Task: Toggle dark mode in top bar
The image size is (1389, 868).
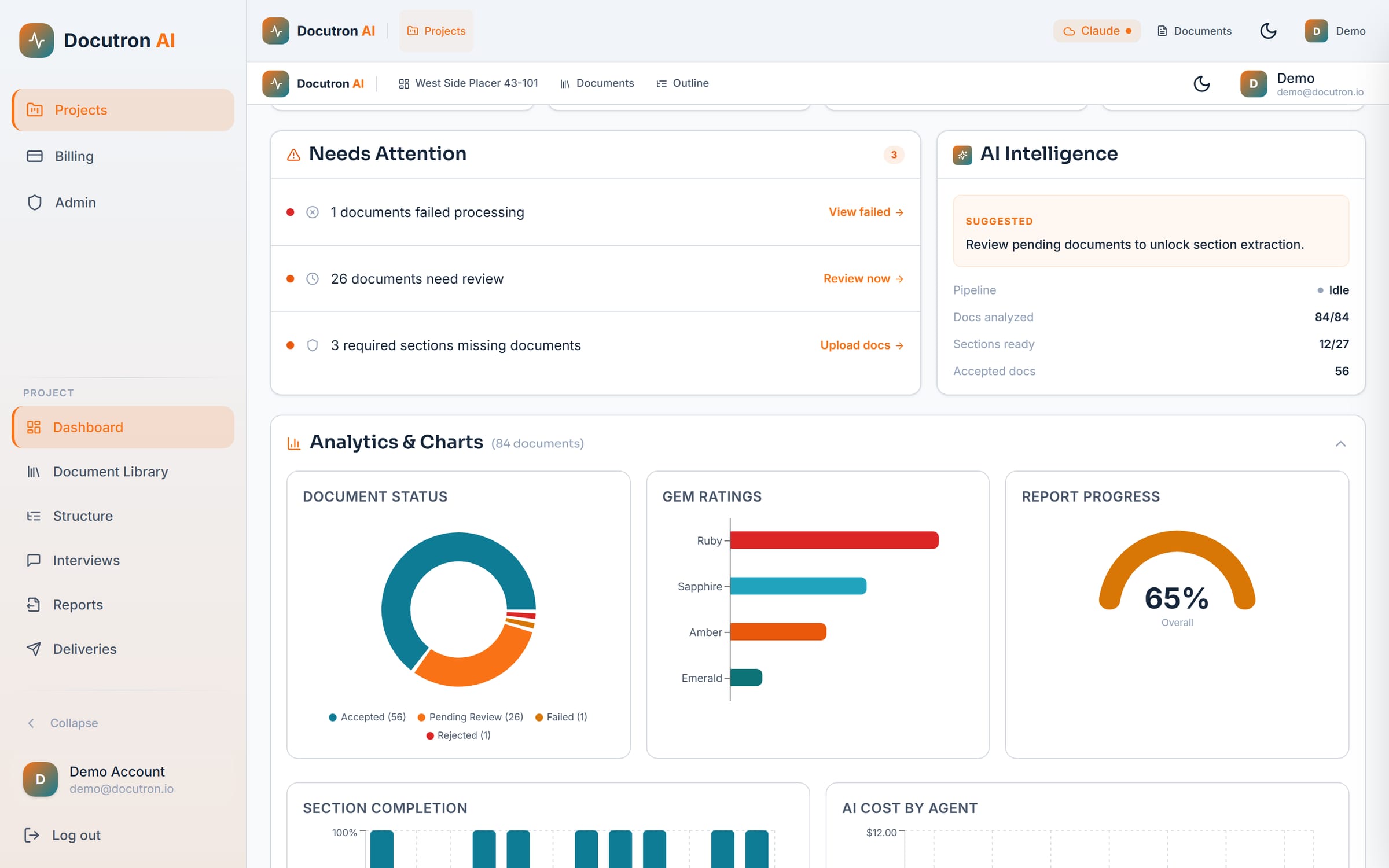Action: (1268, 31)
